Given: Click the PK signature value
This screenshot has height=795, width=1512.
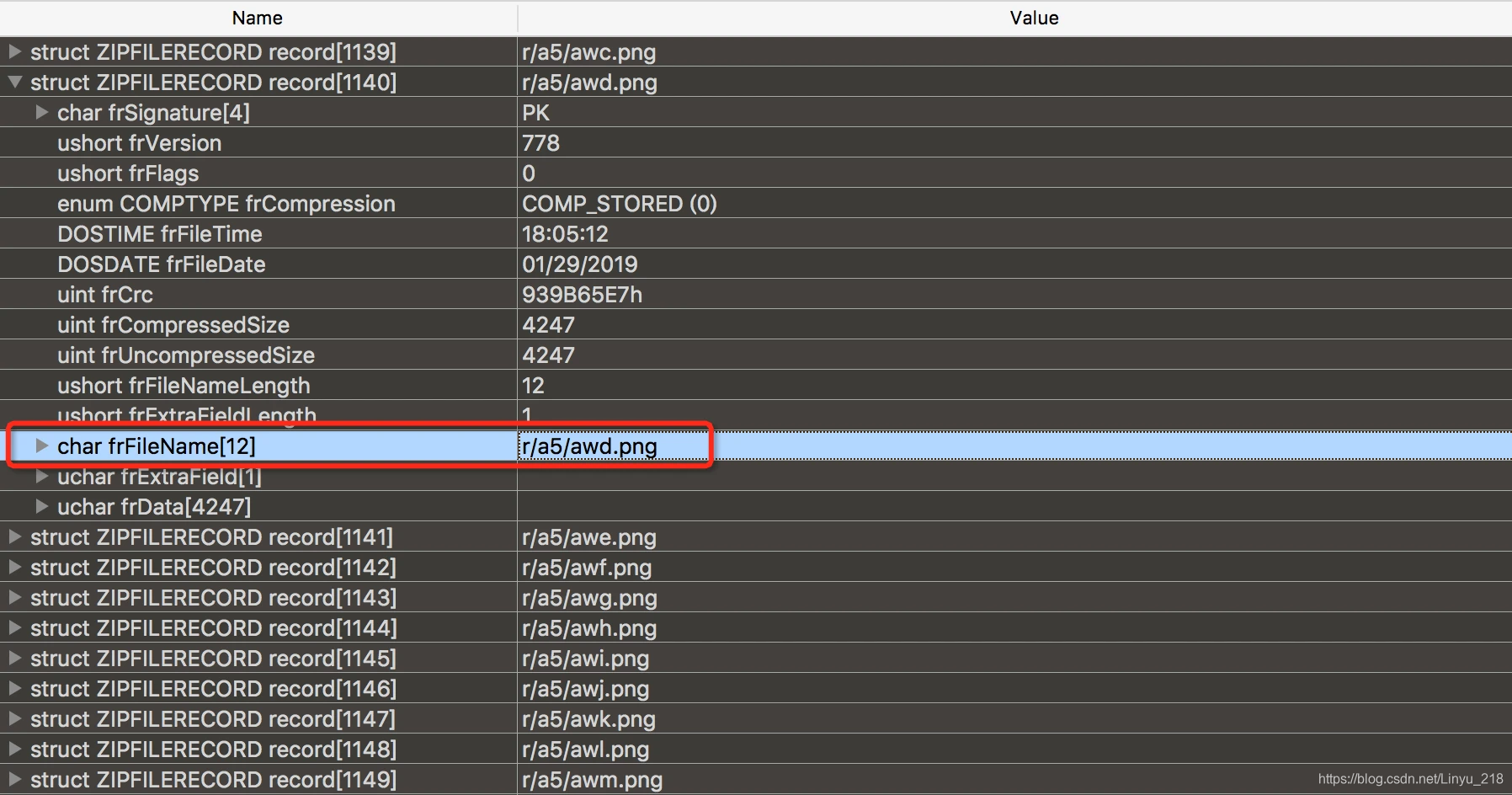Looking at the screenshot, I should point(535,113).
